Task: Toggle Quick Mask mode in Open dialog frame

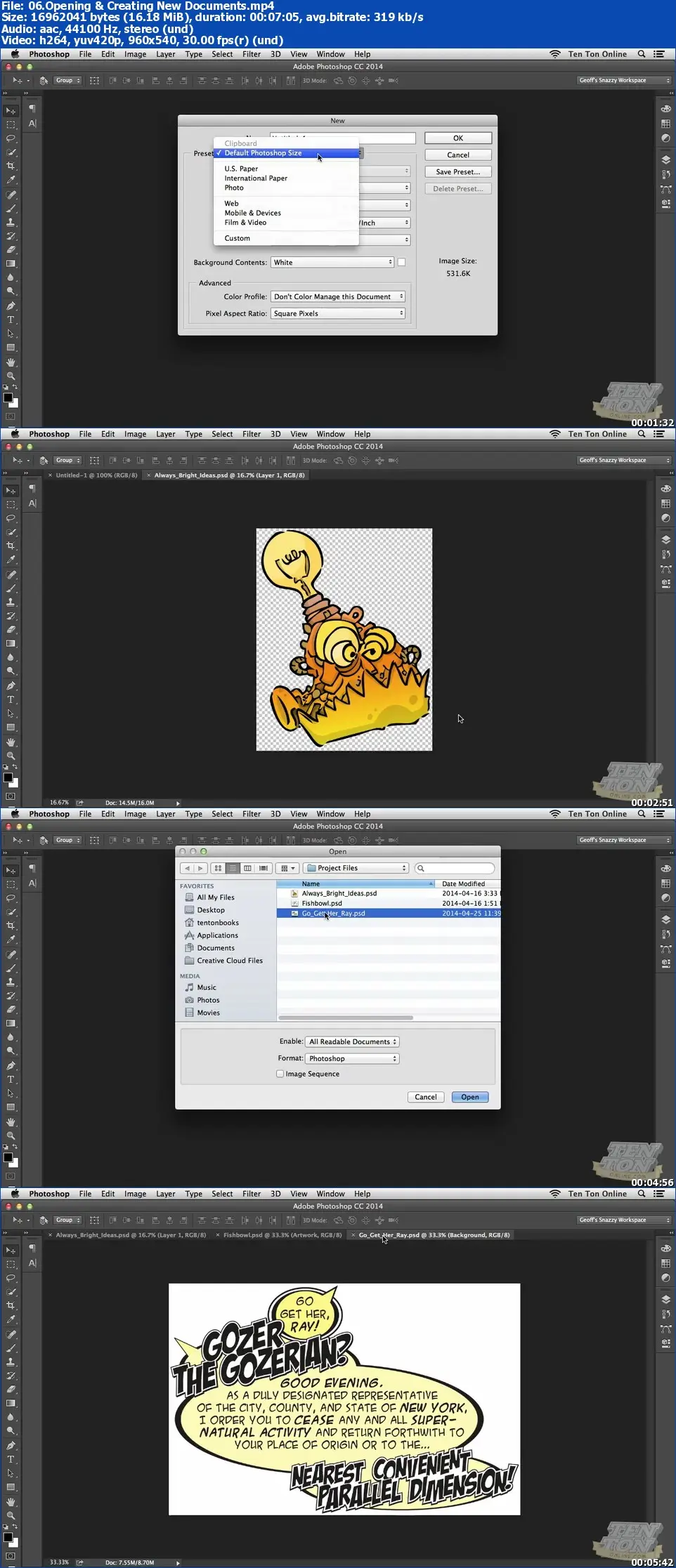Action: (11, 1176)
